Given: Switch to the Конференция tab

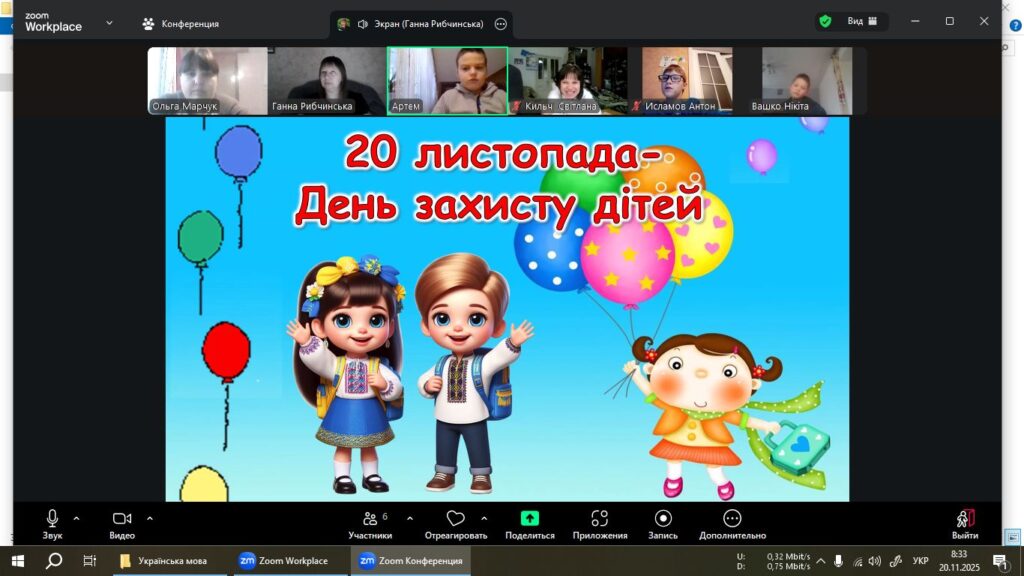Looking at the screenshot, I should pos(181,23).
